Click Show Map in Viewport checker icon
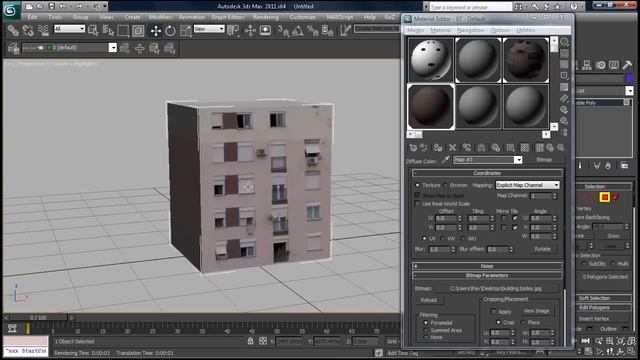This screenshot has height=360, width=640. 525,148
